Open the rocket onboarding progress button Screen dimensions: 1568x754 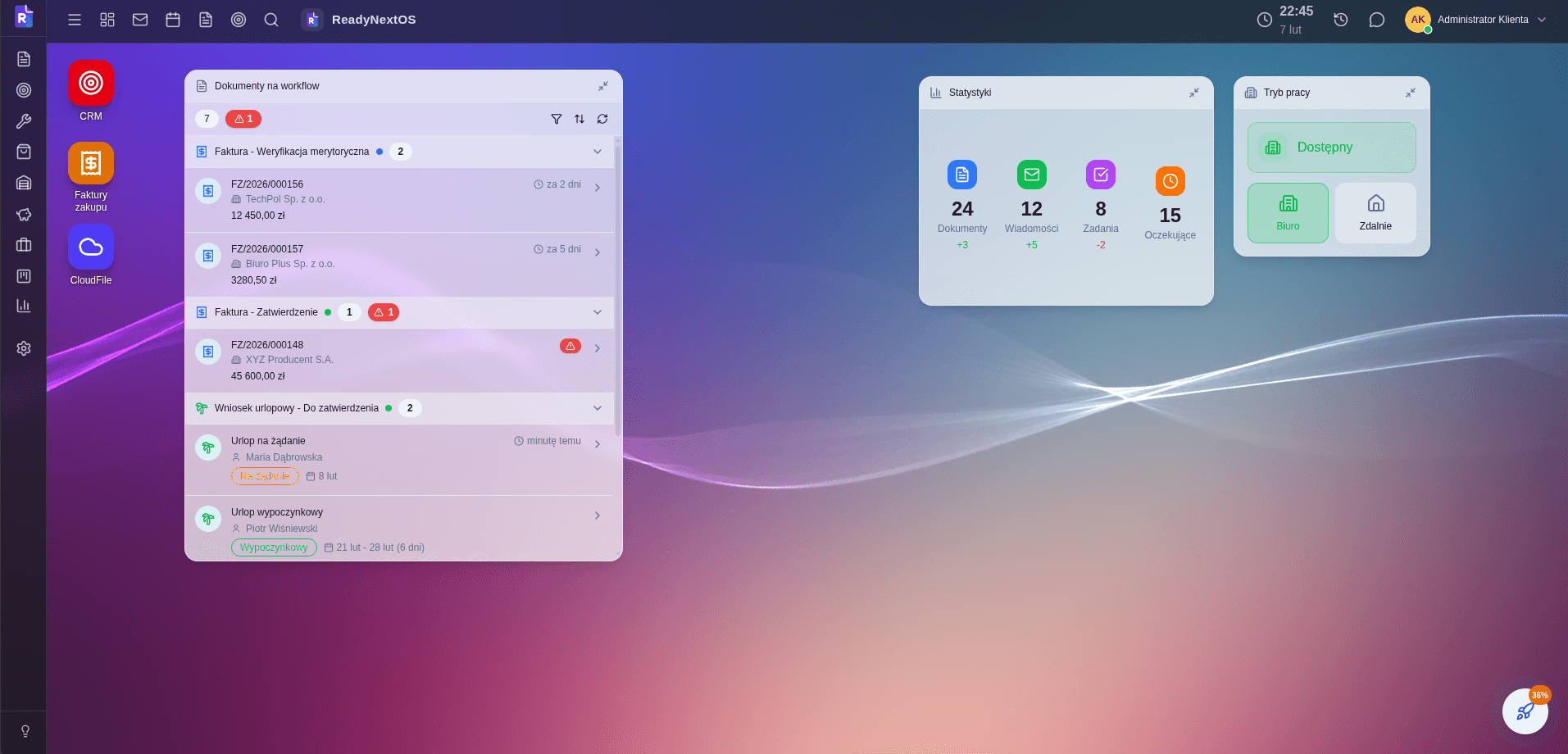[1525, 711]
